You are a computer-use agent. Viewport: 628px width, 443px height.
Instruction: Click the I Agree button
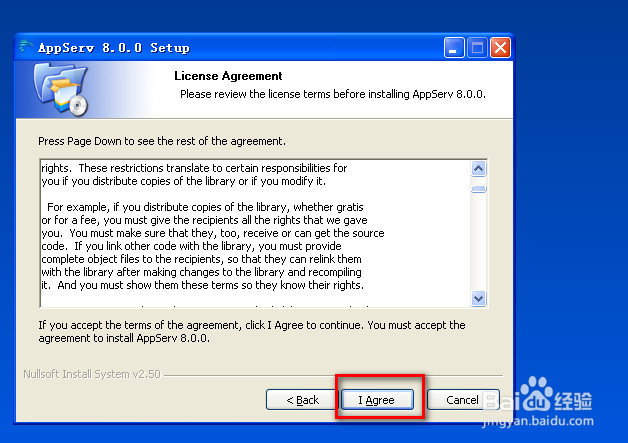(377, 400)
